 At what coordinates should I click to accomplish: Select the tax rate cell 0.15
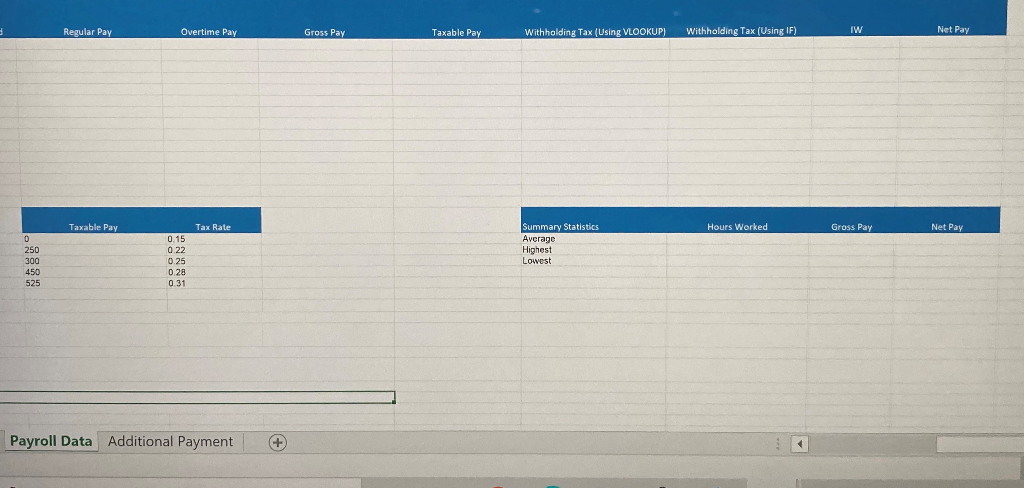[x=214, y=239]
